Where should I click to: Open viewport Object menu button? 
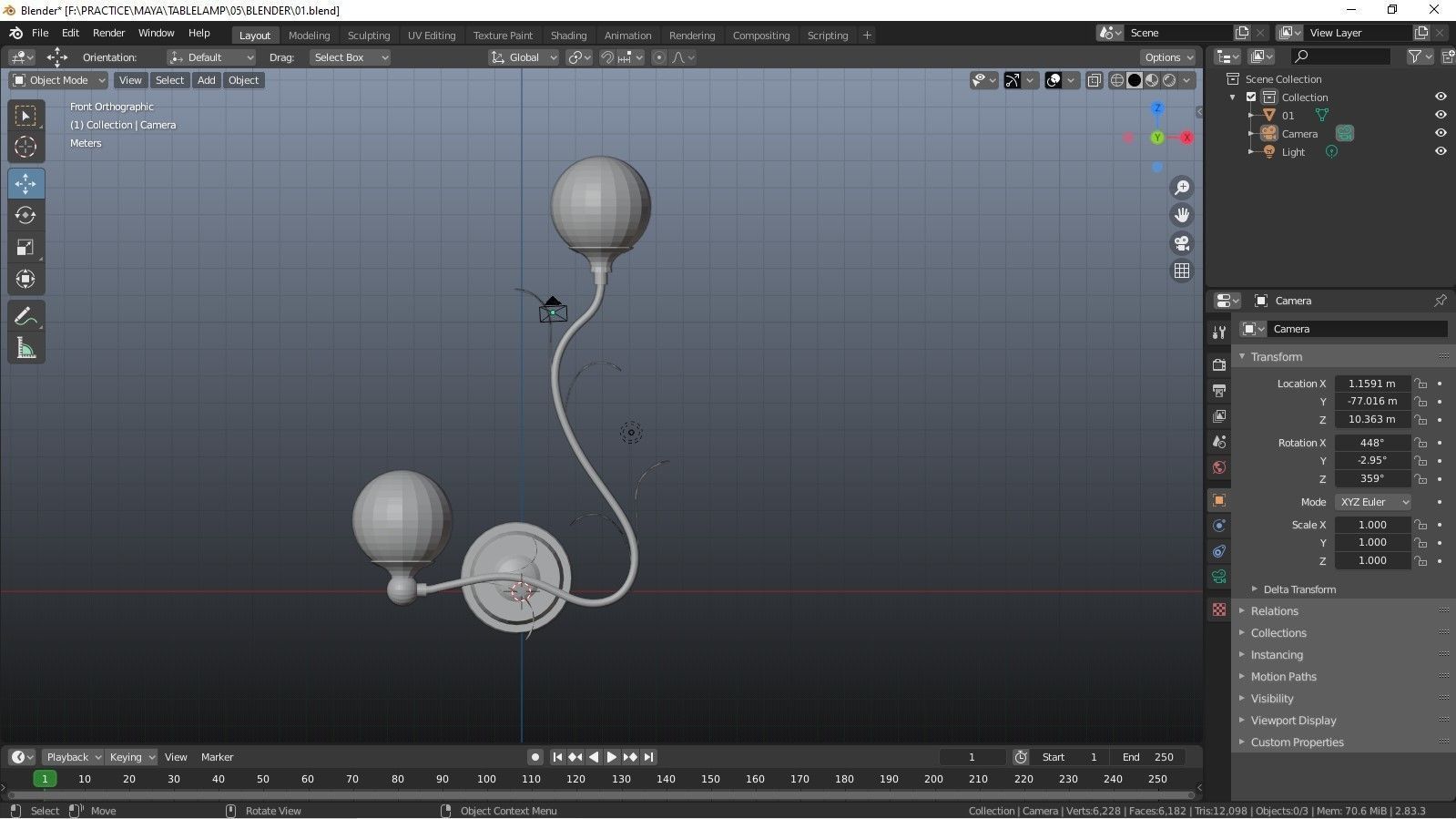(243, 80)
